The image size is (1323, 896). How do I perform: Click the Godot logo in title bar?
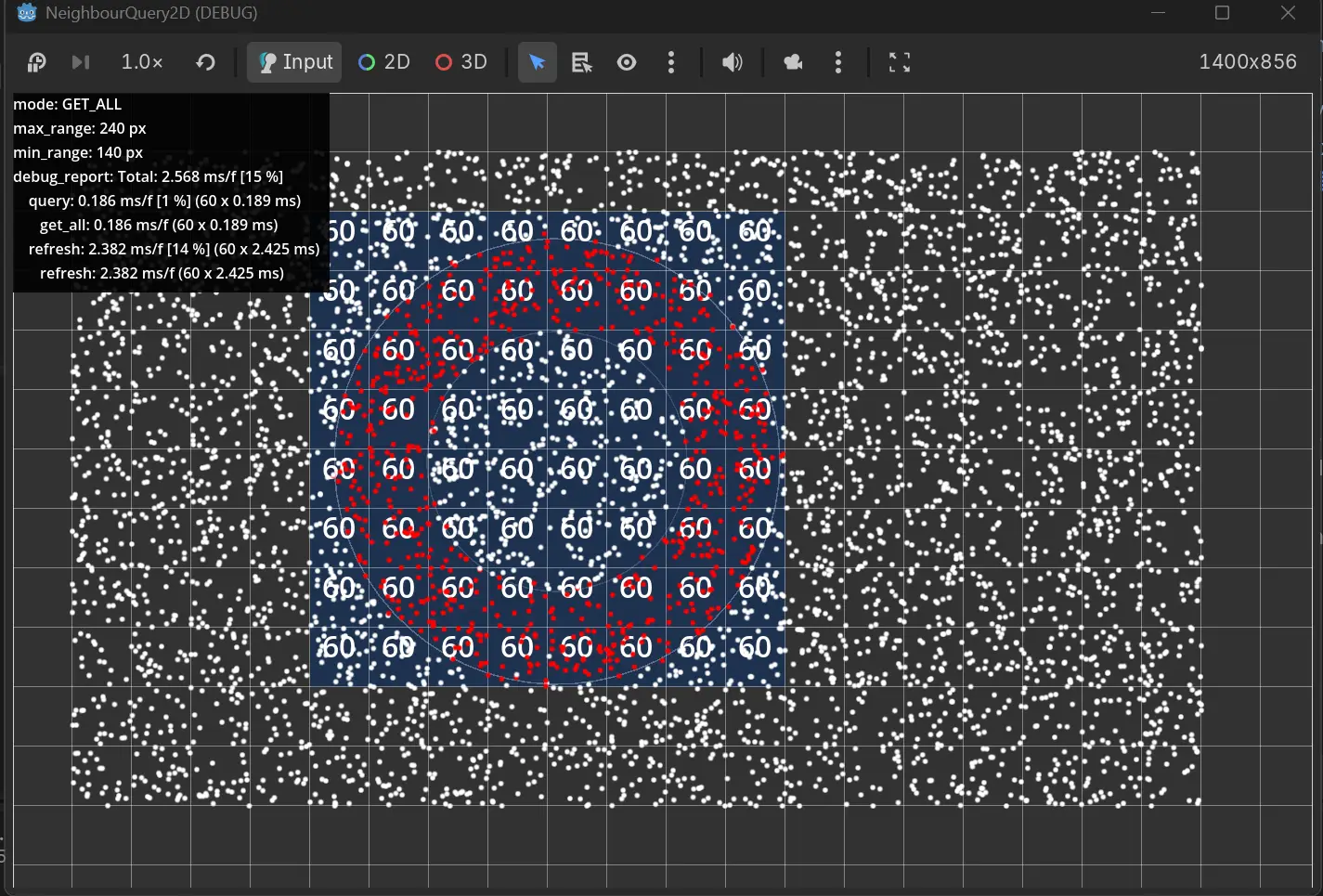27,13
